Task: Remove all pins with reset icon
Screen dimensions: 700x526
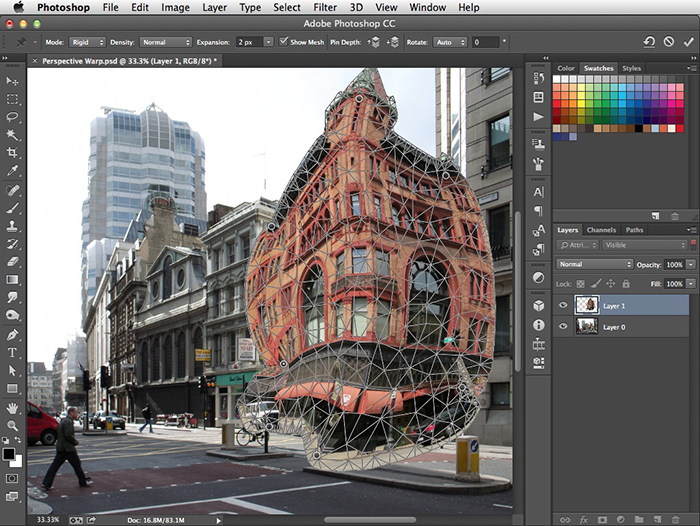Action: (649, 42)
